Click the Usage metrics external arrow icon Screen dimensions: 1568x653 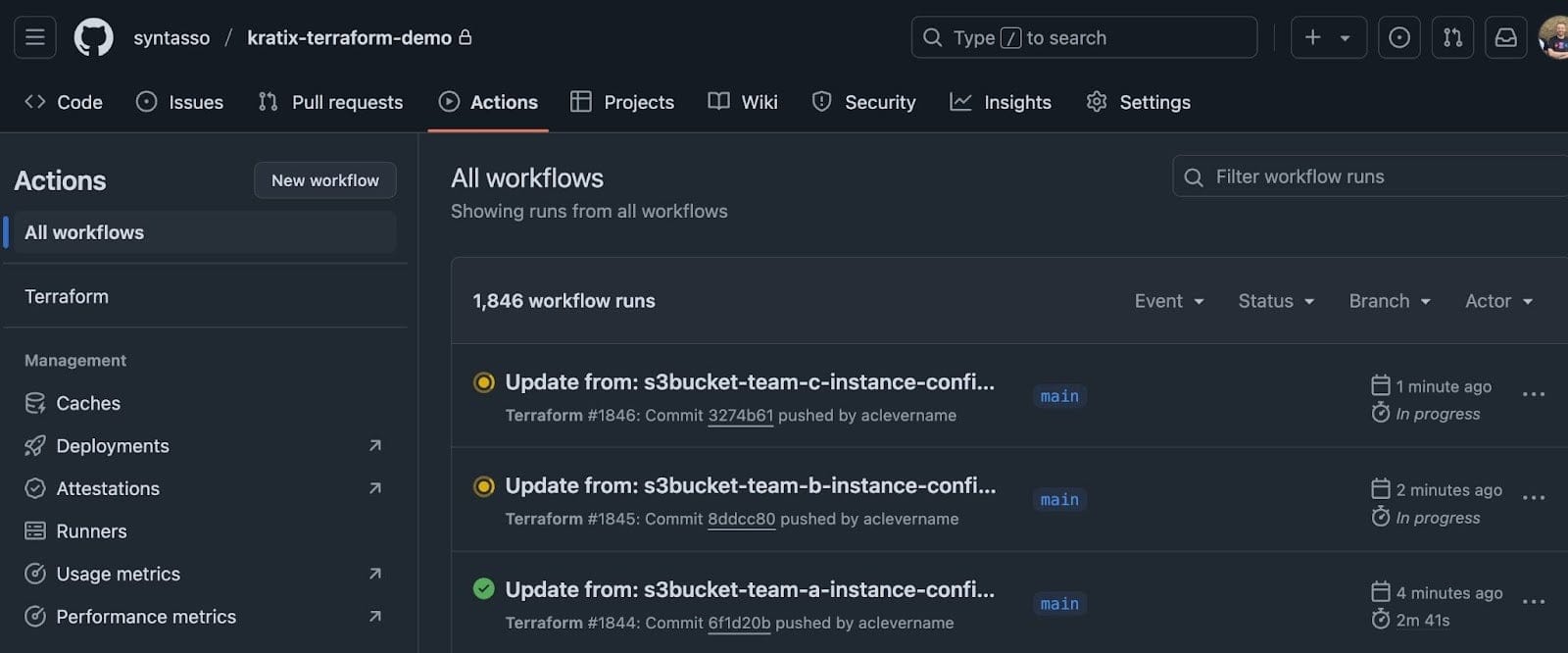(374, 574)
